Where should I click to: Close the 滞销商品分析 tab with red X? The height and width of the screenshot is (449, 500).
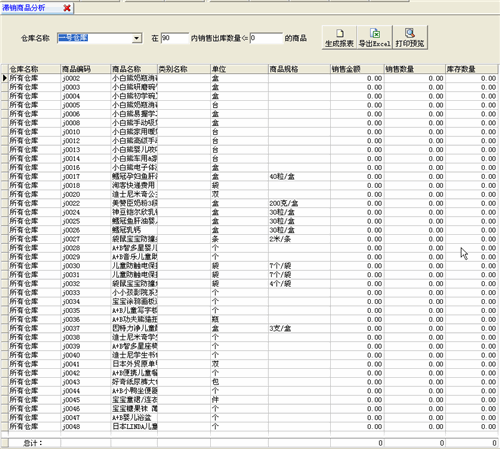pyautogui.click(x=67, y=8)
